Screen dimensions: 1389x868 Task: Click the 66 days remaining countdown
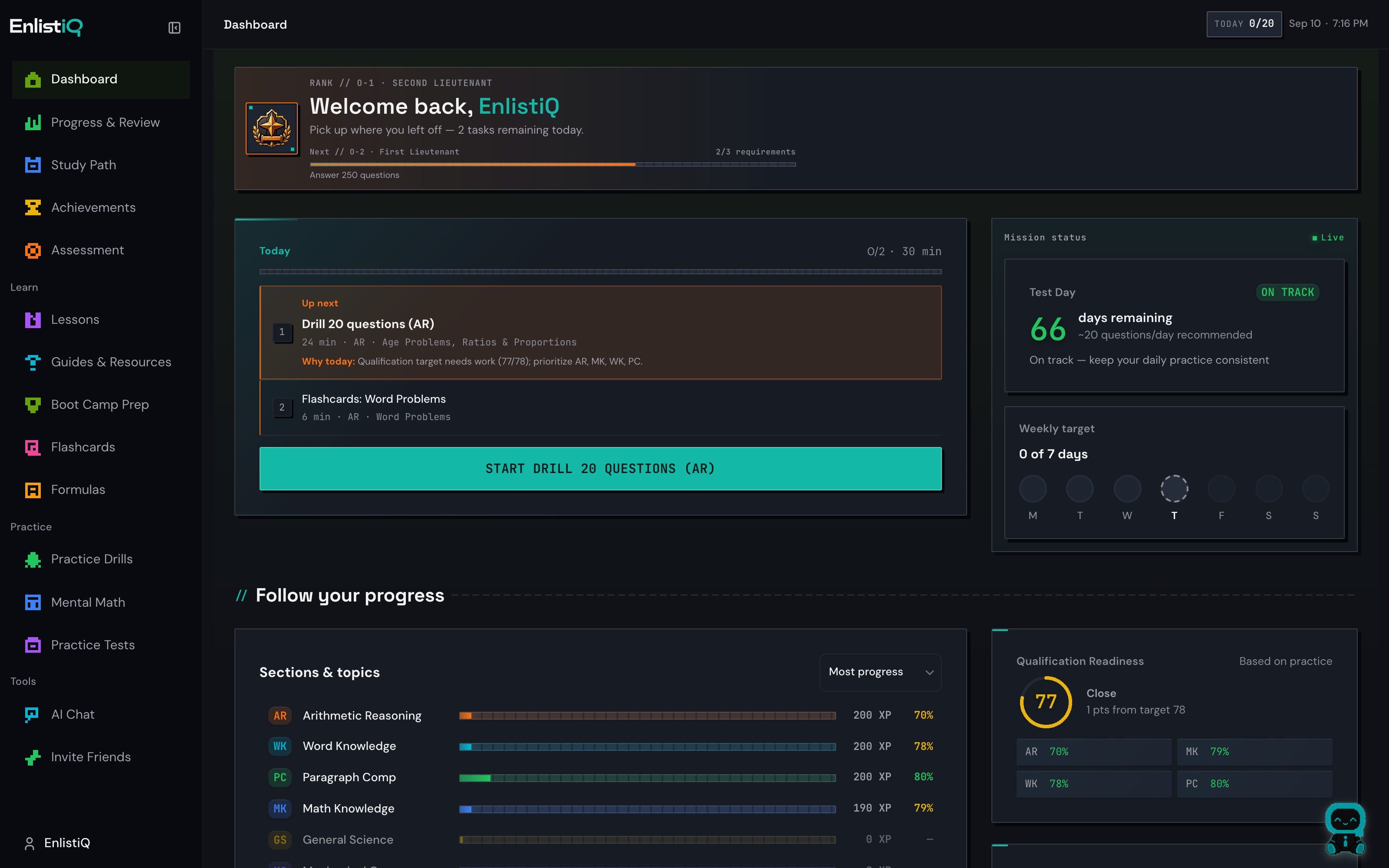1047,329
